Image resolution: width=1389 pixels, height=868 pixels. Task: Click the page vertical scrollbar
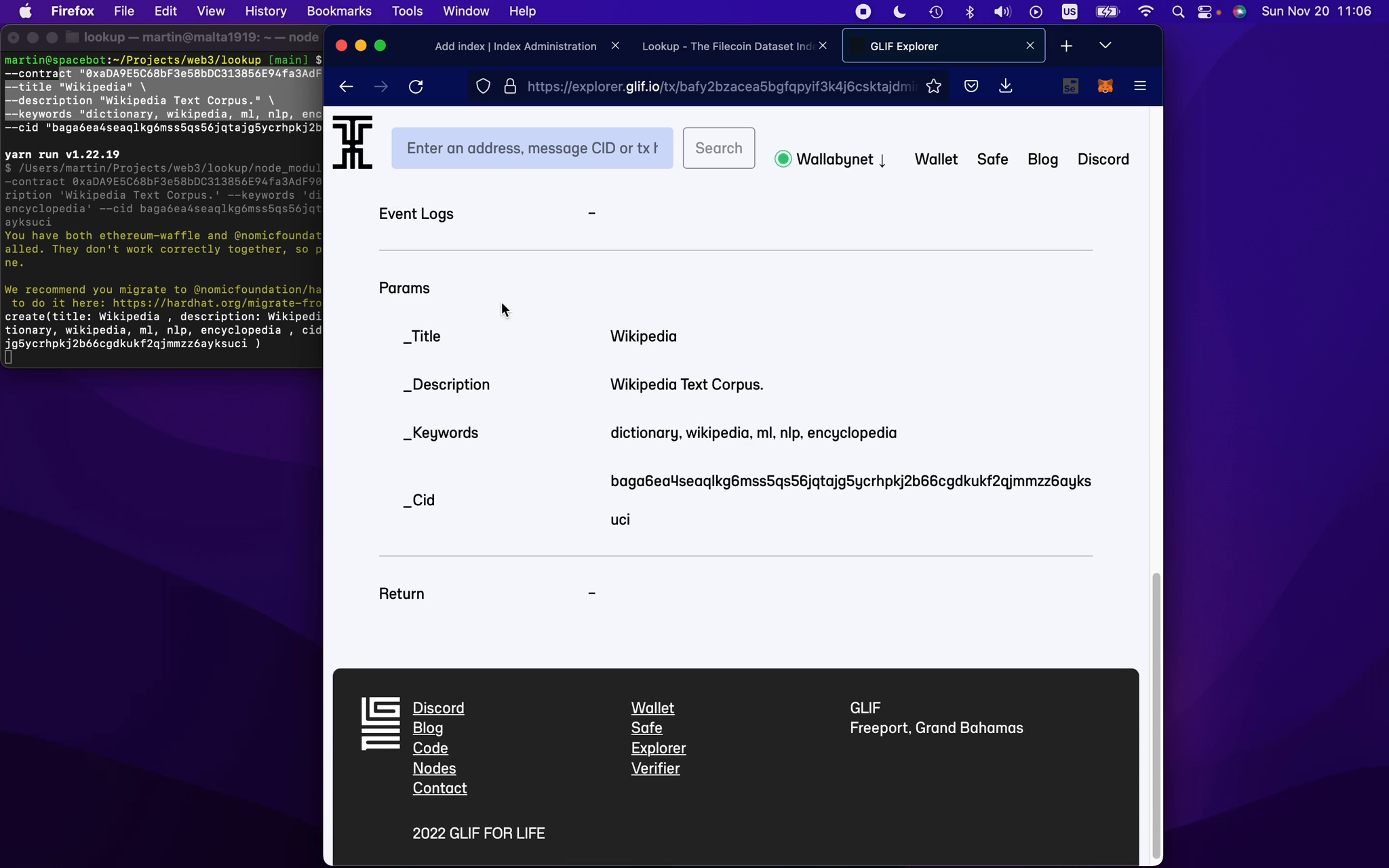1156,716
